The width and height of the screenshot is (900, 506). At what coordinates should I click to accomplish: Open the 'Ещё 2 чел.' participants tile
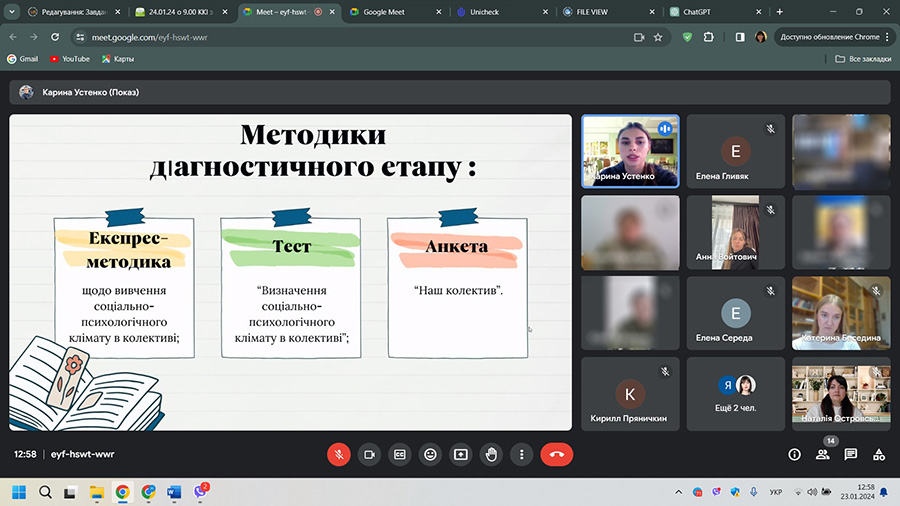(735, 394)
